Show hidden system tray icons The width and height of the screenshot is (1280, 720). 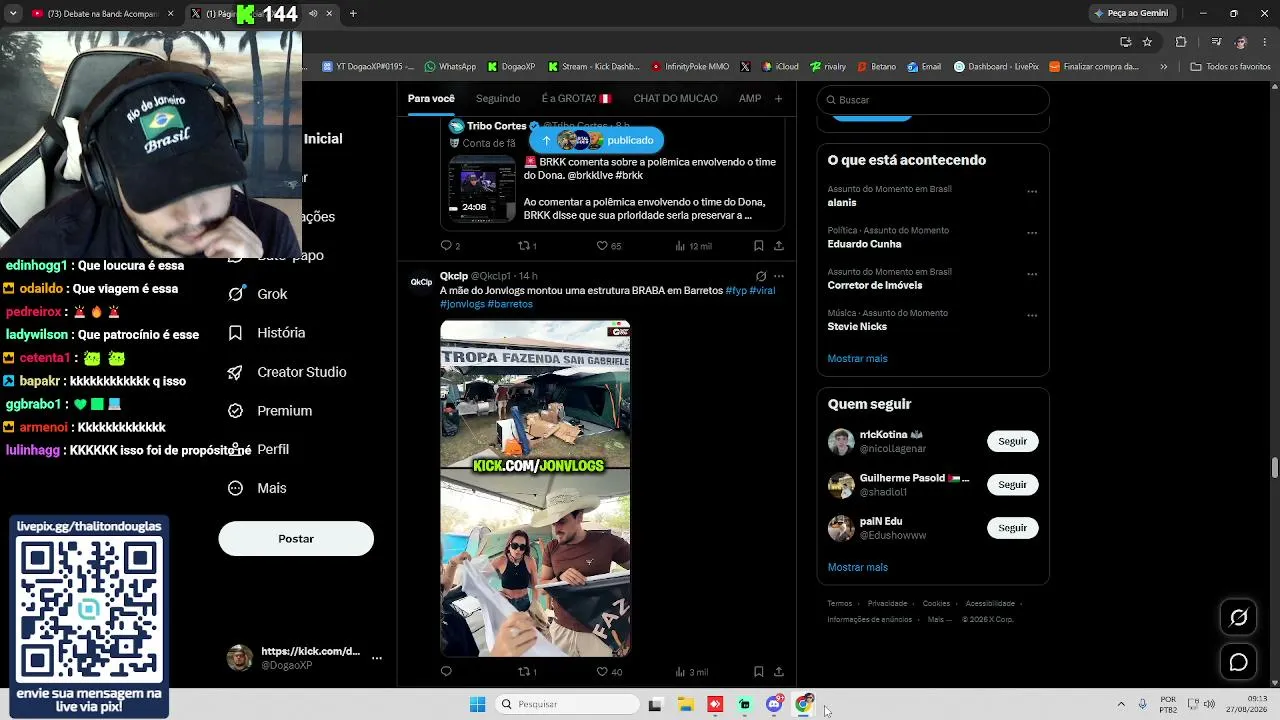[1121, 704]
